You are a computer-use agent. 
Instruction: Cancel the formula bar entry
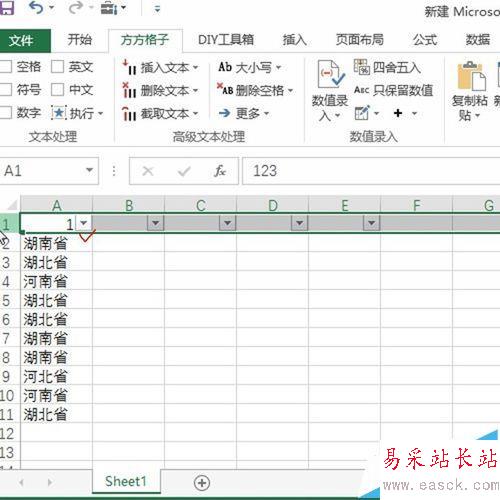pyautogui.click(x=148, y=171)
